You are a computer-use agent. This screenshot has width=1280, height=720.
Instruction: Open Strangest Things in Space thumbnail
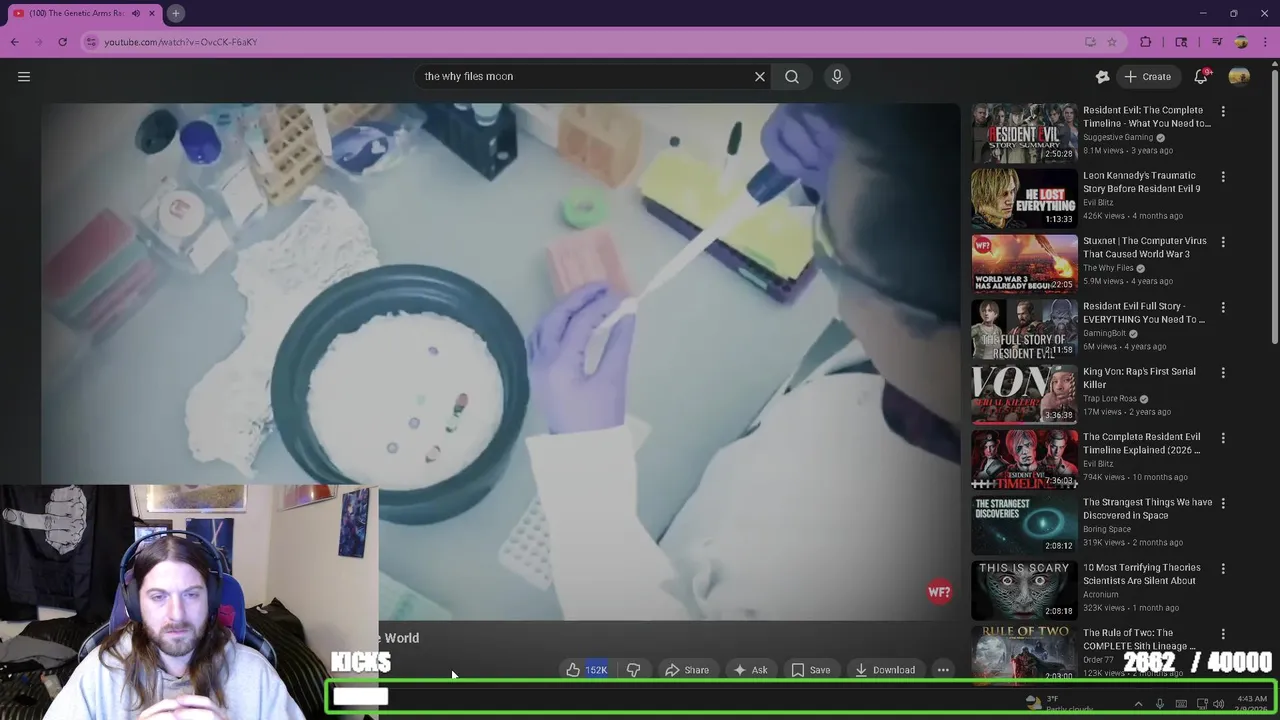click(1024, 524)
